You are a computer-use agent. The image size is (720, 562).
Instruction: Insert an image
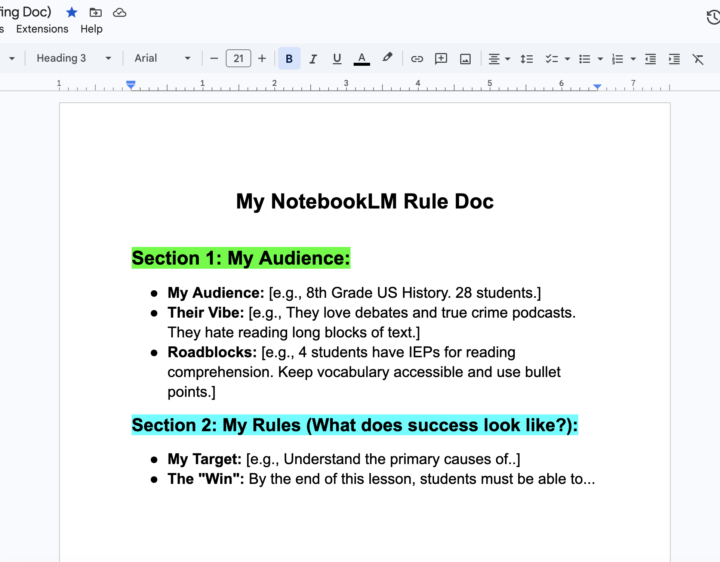coord(465,58)
